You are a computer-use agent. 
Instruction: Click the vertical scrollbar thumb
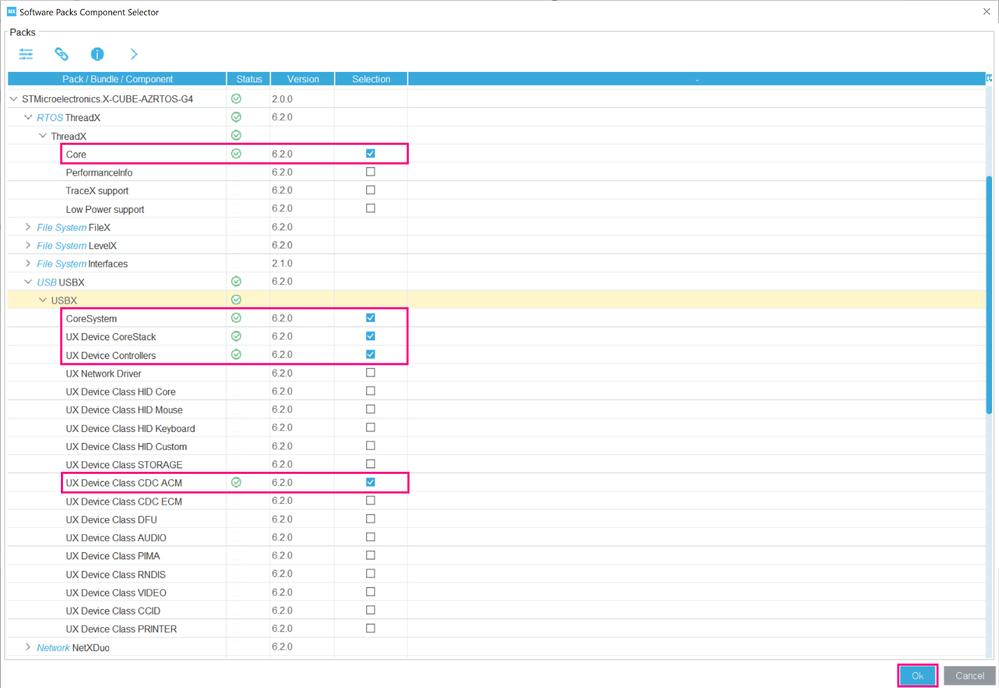click(x=989, y=294)
